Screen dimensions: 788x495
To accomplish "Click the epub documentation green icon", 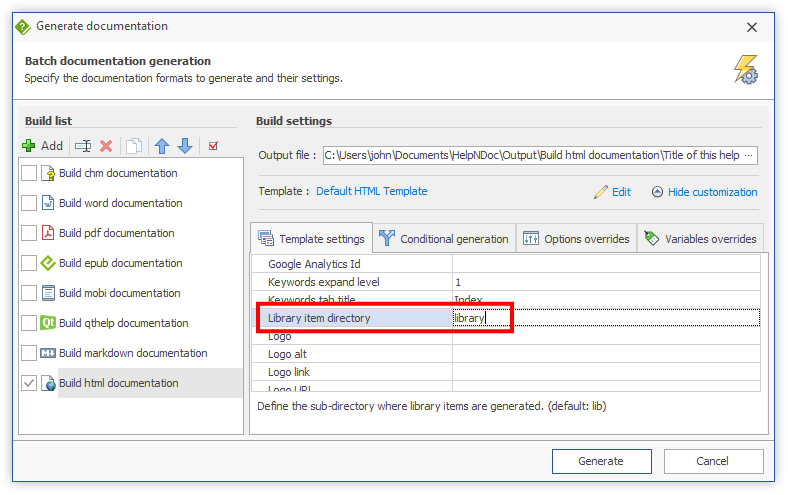I will (x=48, y=263).
